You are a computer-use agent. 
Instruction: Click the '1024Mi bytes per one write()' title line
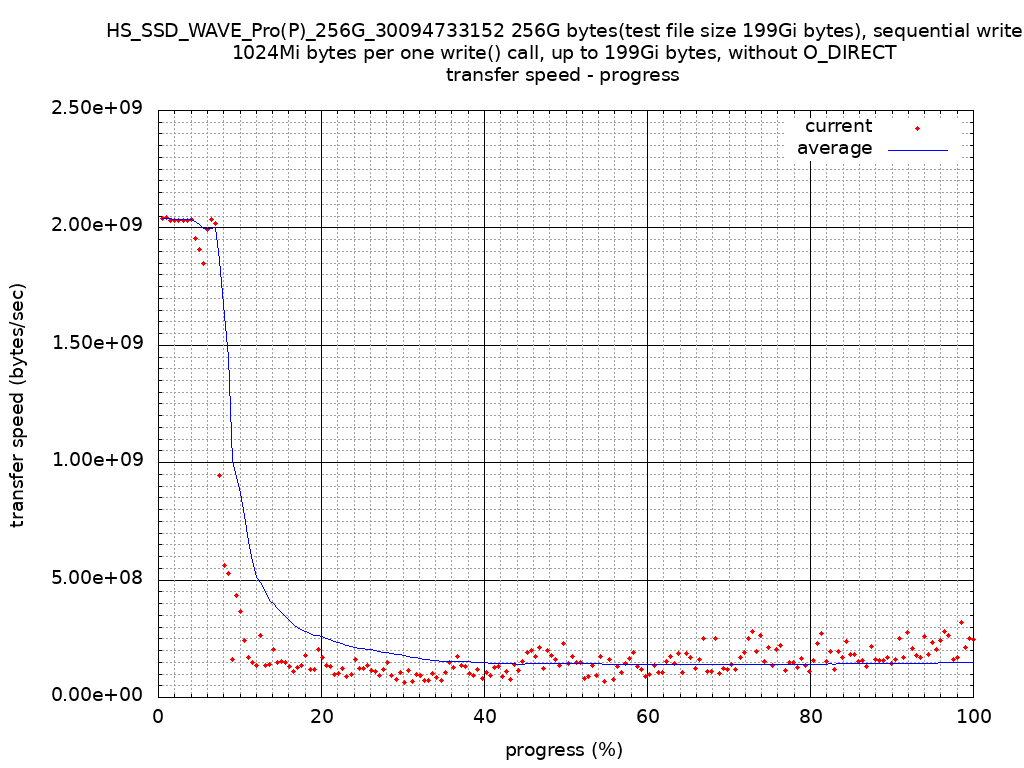click(563, 53)
